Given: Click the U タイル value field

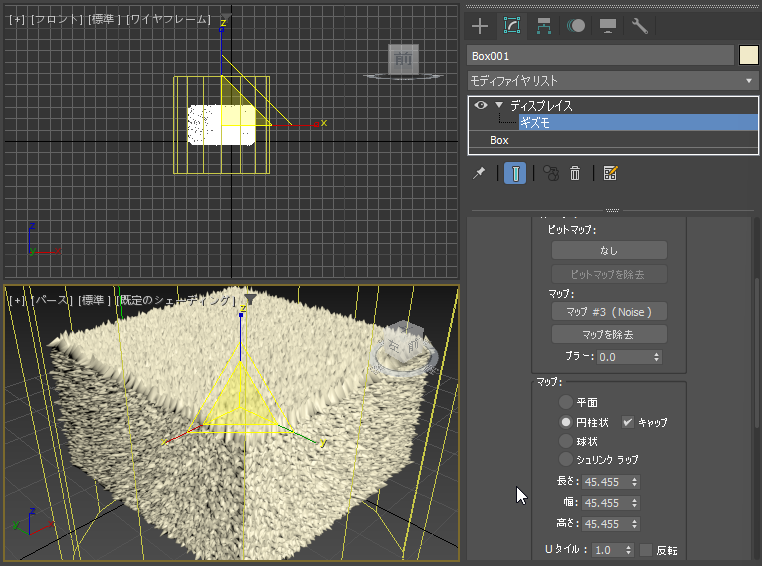Looking at the screenshot, I should [x=608, y=550].
